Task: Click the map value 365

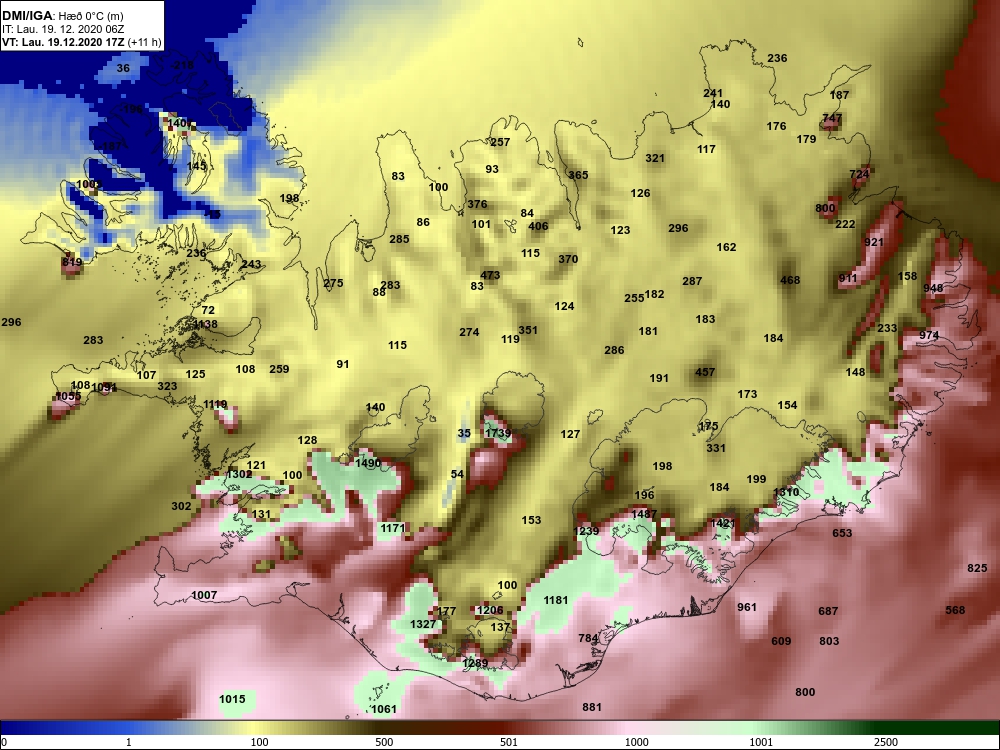Action: (x=578, y=175)
